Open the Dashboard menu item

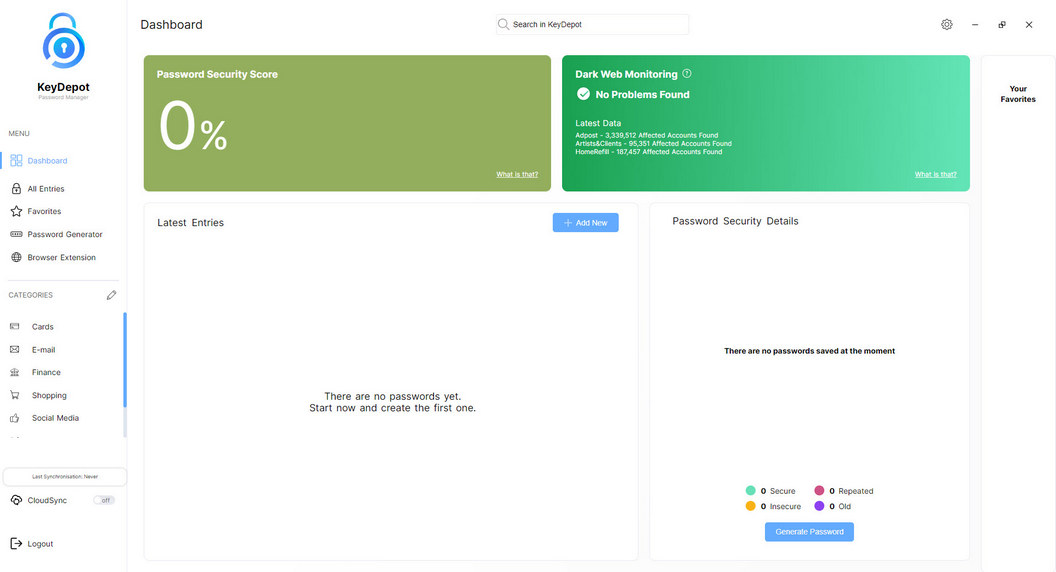(x=47, y=161)
